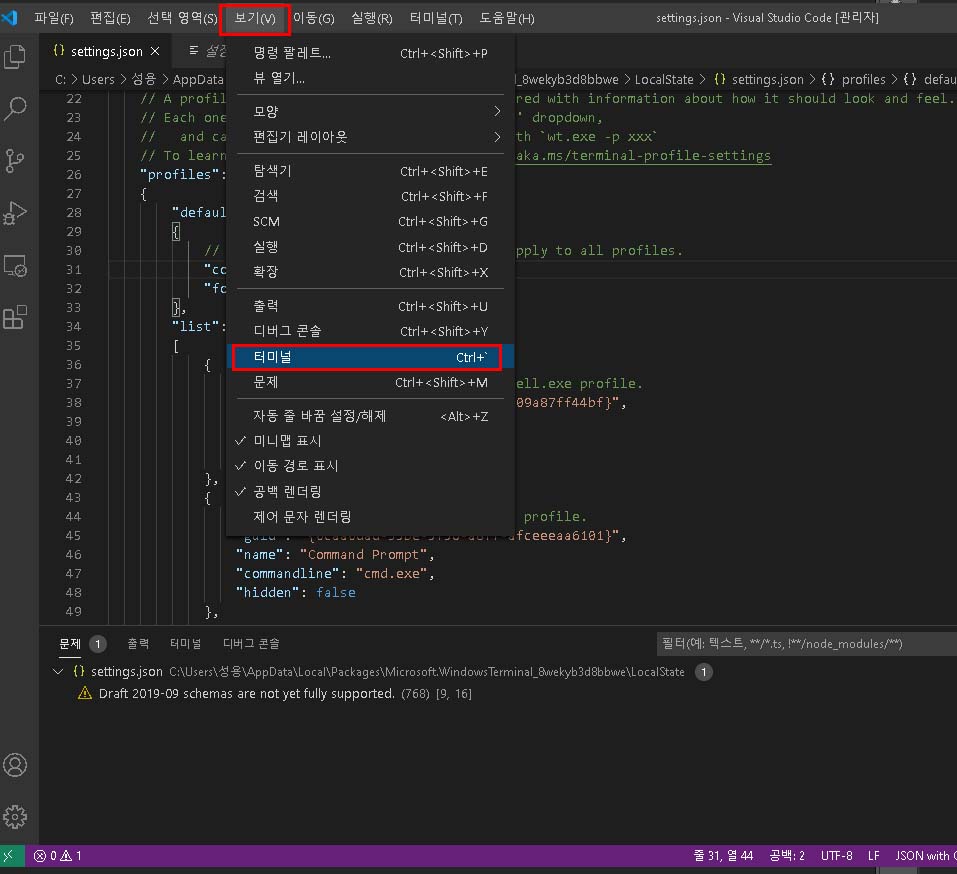Click Users breadcrumb segment
This screenshot has width=957, height=874.
point(98,79)
